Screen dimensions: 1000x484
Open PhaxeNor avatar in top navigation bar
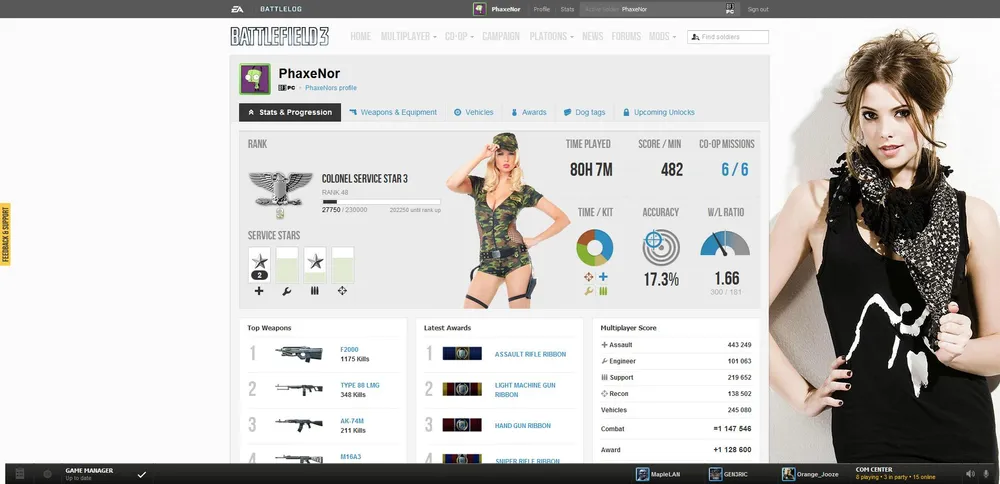click(x=480, y=9)
